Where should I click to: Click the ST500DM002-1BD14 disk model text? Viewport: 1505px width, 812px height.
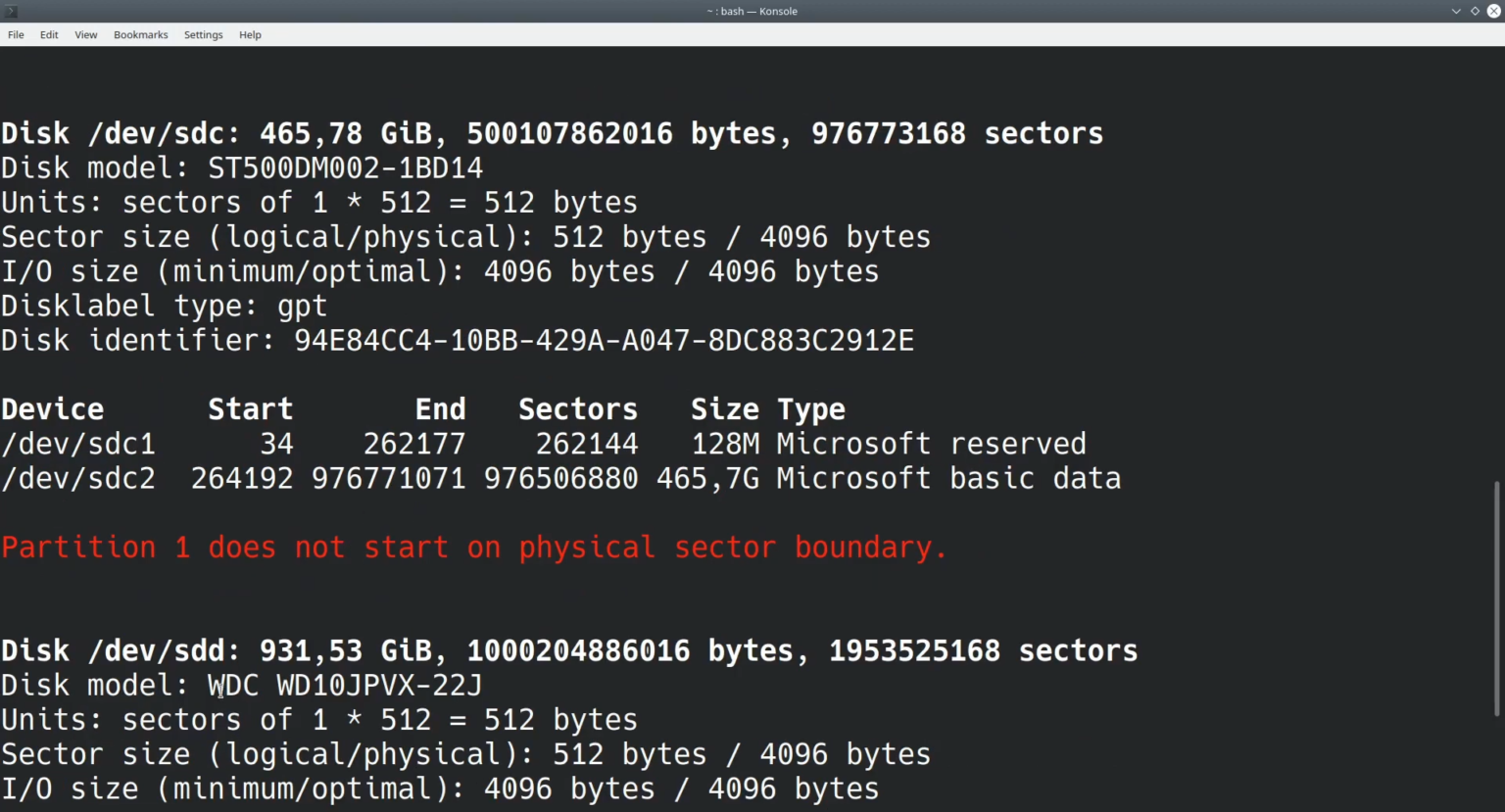(345, 167)
